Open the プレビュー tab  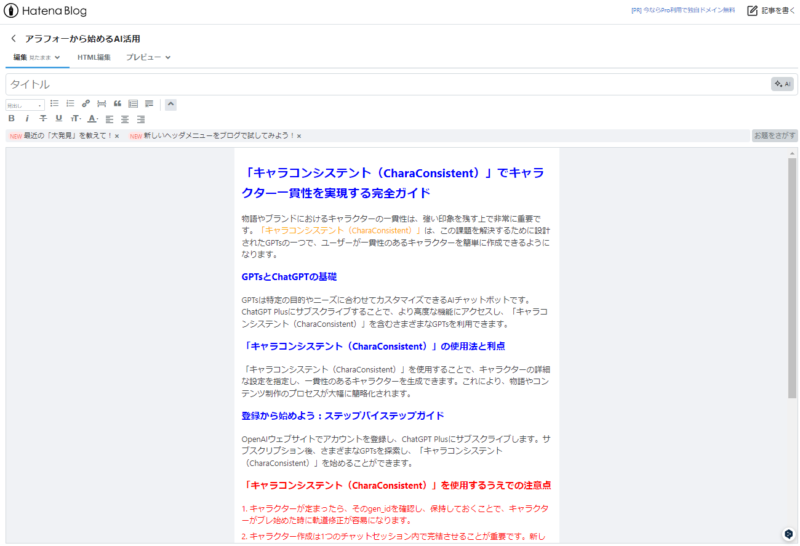click(x=143, y=57)
